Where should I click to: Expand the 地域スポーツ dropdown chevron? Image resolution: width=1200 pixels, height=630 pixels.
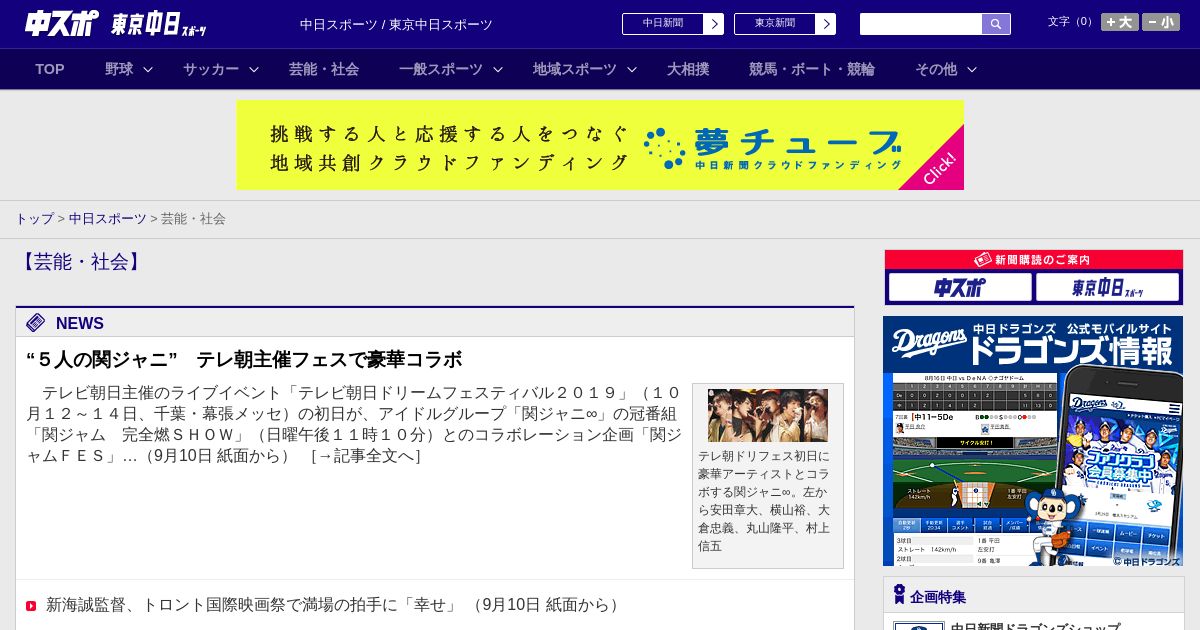click(x=632, y=70)
